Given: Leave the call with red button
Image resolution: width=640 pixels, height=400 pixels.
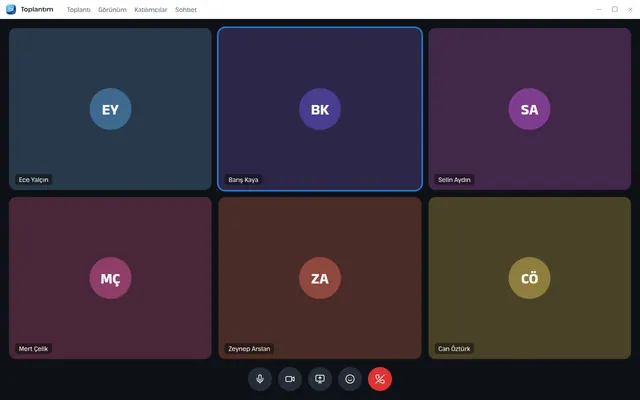Looking at the screenshot, I should (380, 379).
